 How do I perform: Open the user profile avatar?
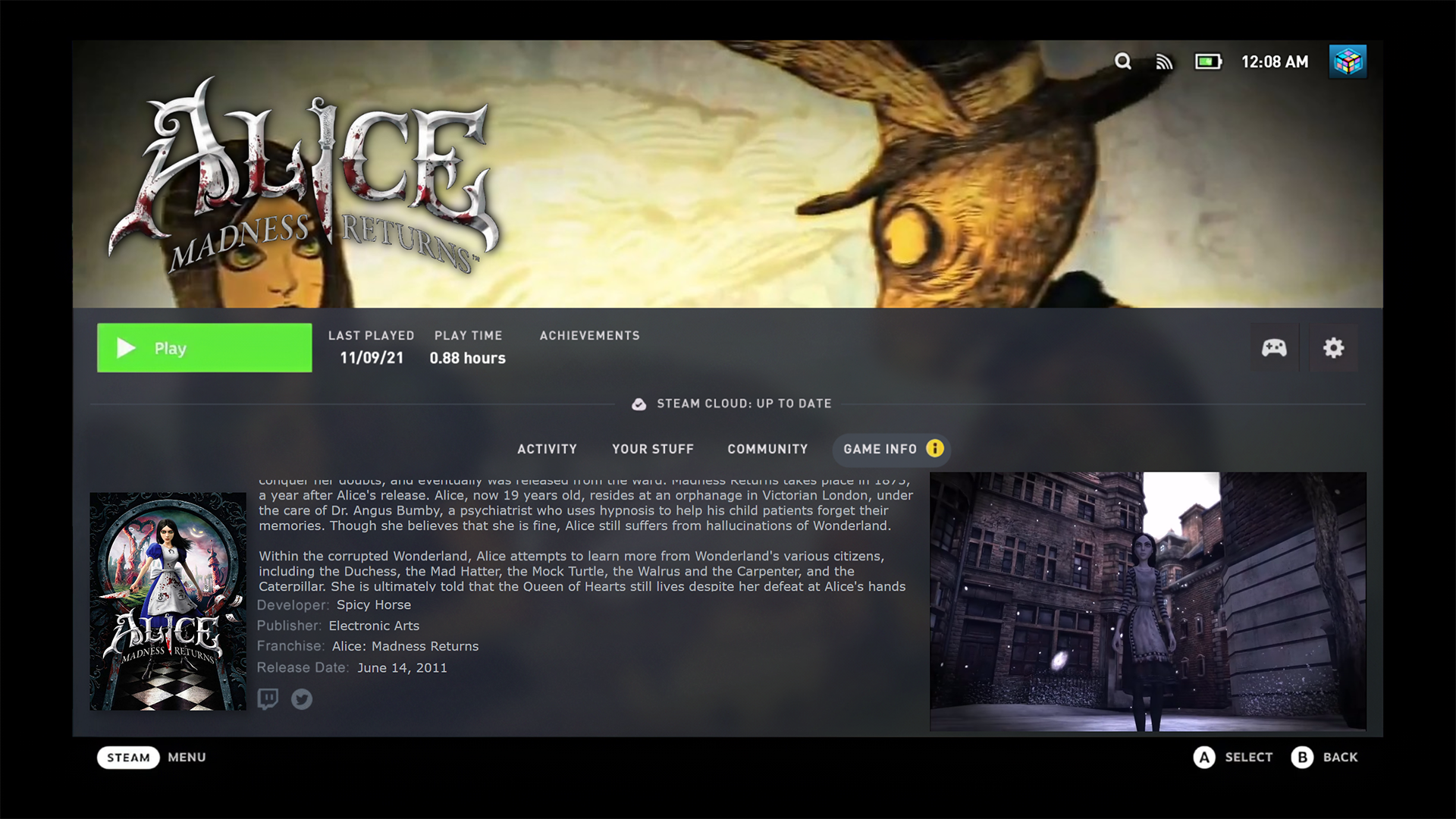pyautogui.click(x=1348, y=61)
